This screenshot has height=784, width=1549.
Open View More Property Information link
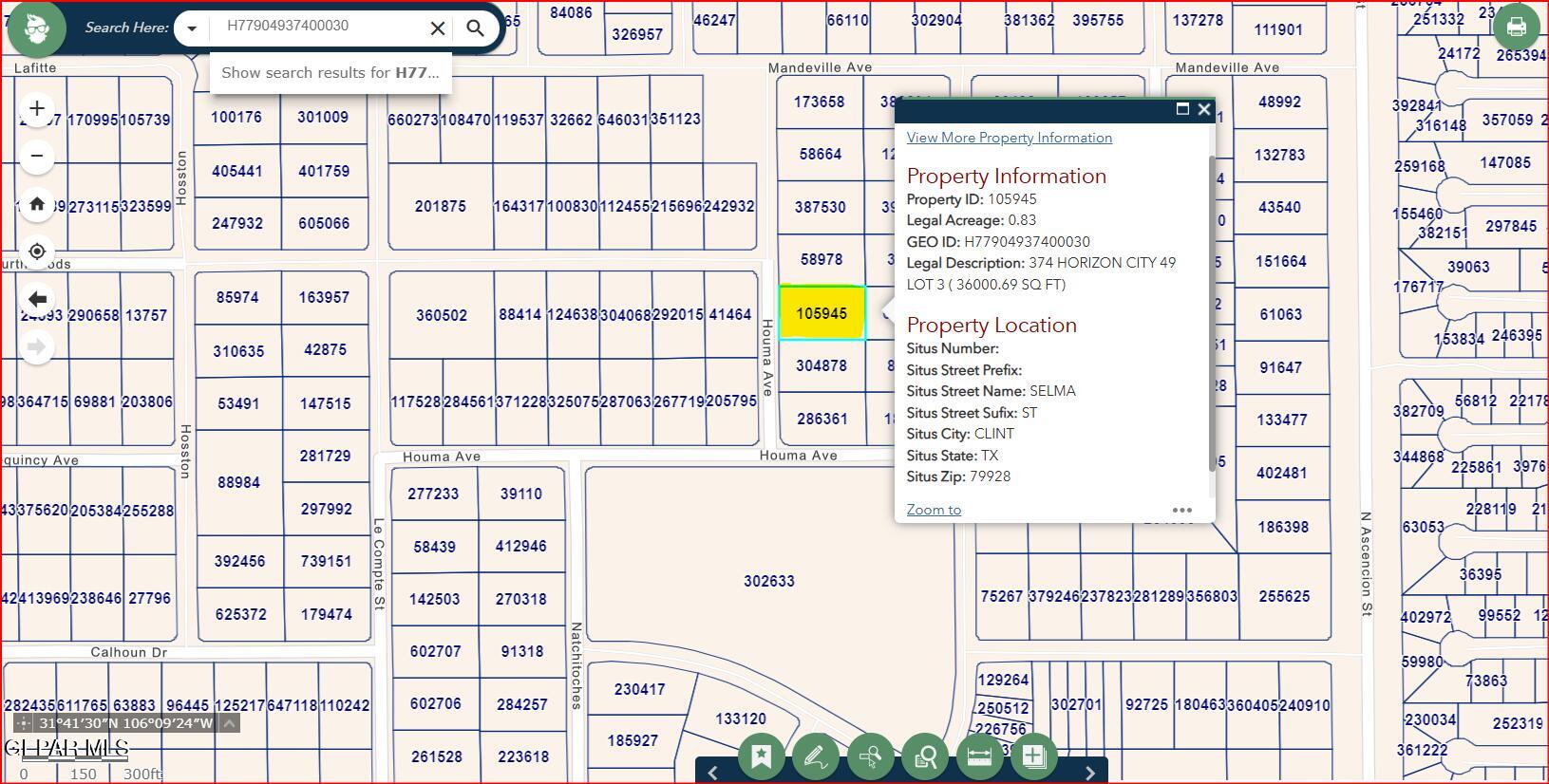tap(1009, 138)
